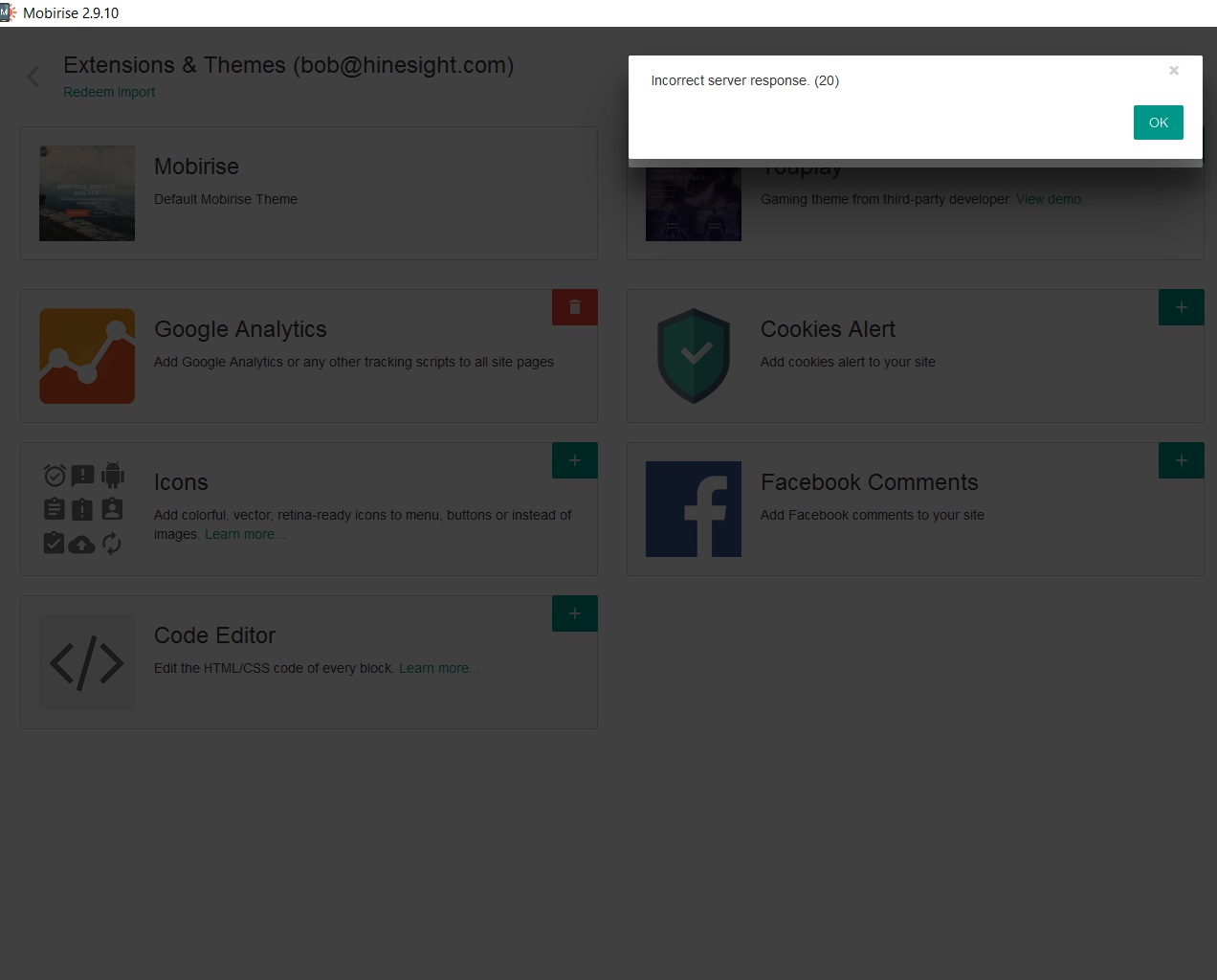
Task: Click OK to dismiss the server error
Action: 1158,122
